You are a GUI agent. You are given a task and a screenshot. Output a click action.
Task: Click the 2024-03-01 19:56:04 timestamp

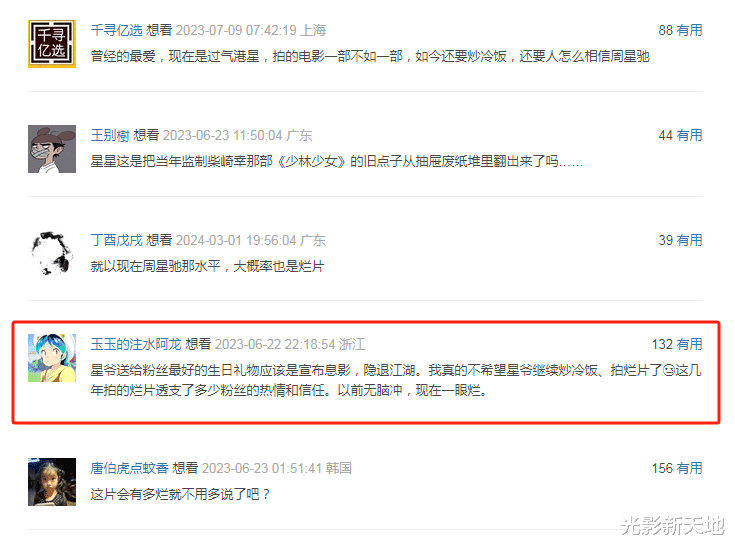[236, 241]
